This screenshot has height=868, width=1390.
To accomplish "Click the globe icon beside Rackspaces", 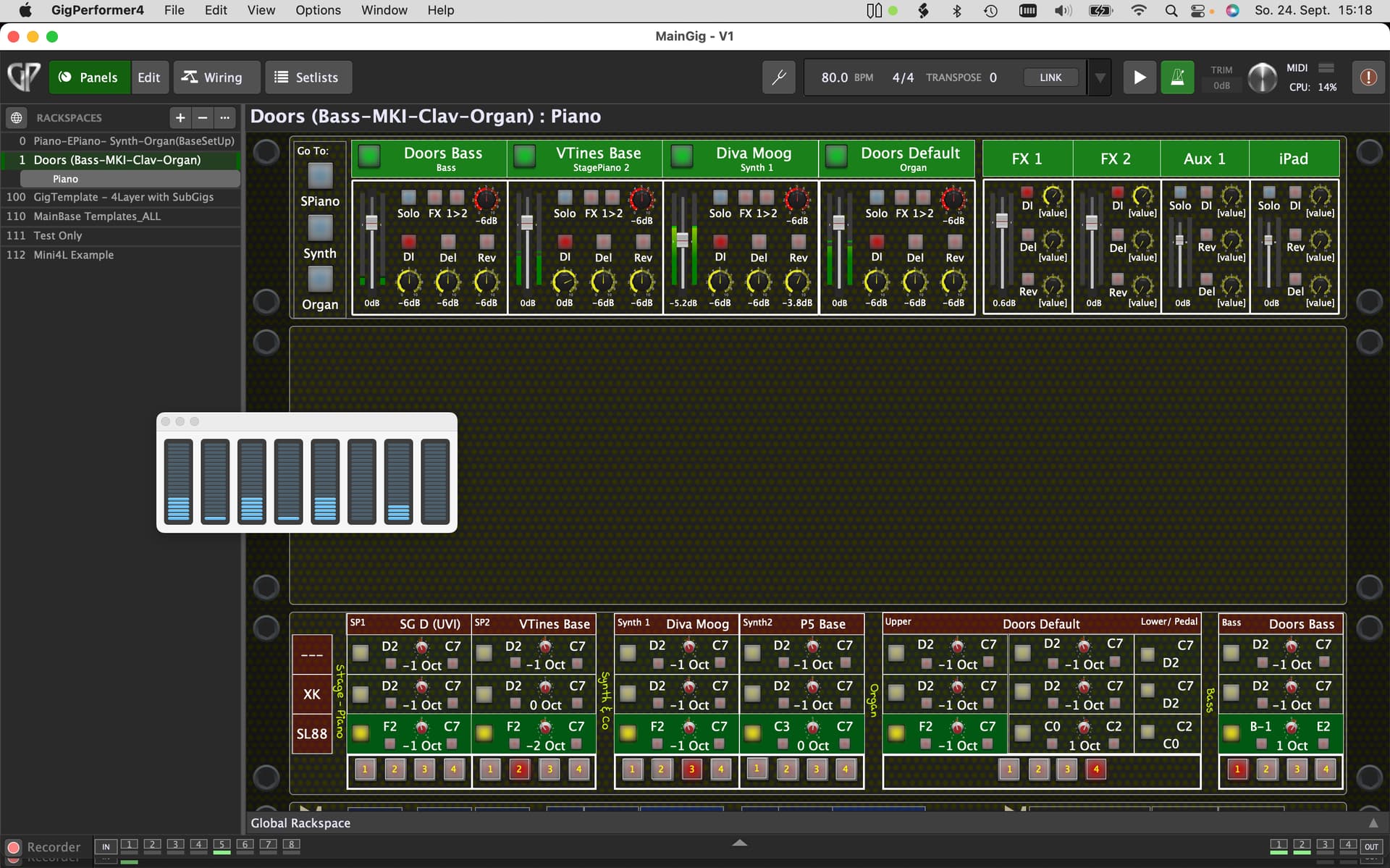I will [17, 117].
